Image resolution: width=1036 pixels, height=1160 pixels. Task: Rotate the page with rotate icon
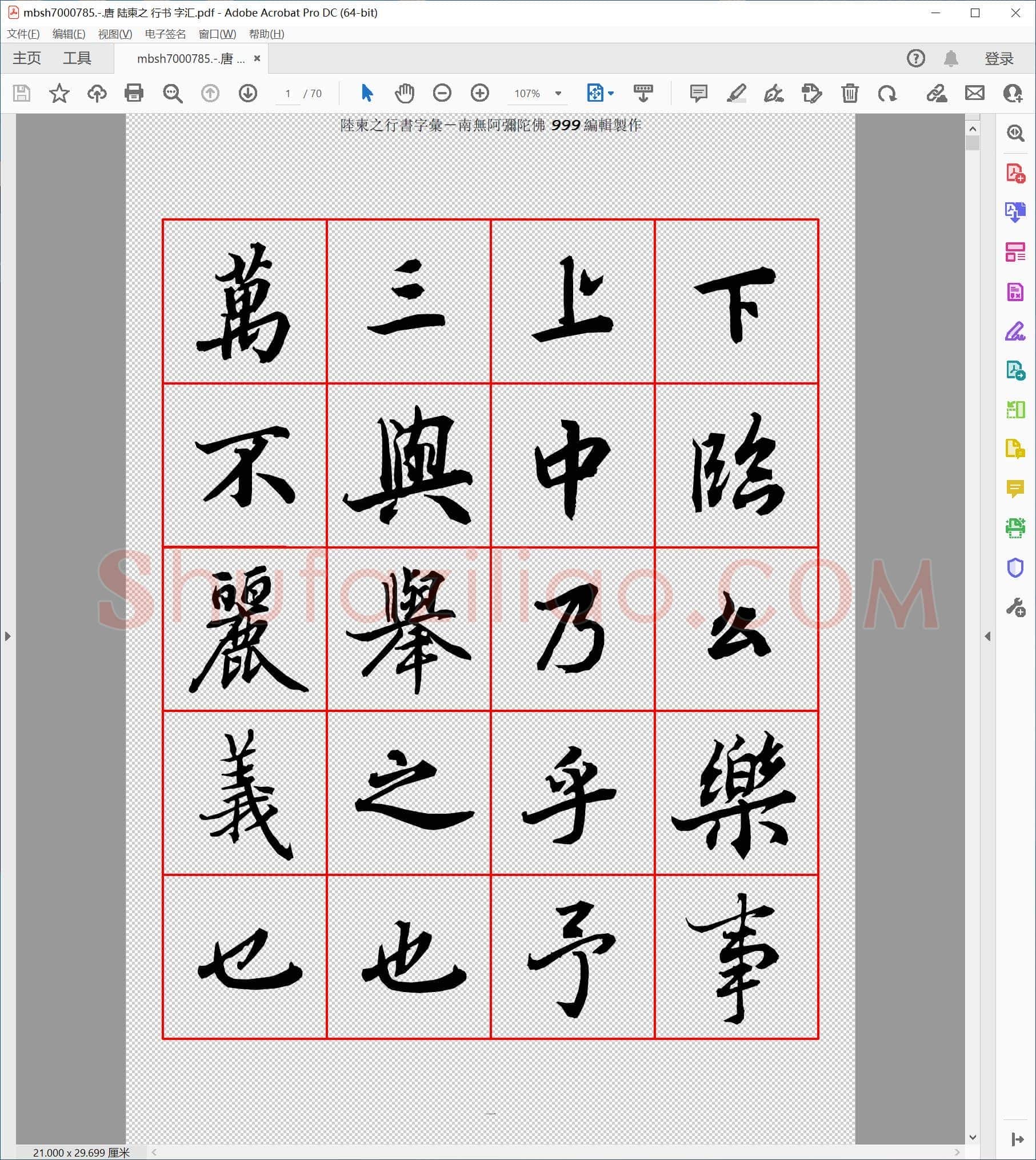(887, 93)
